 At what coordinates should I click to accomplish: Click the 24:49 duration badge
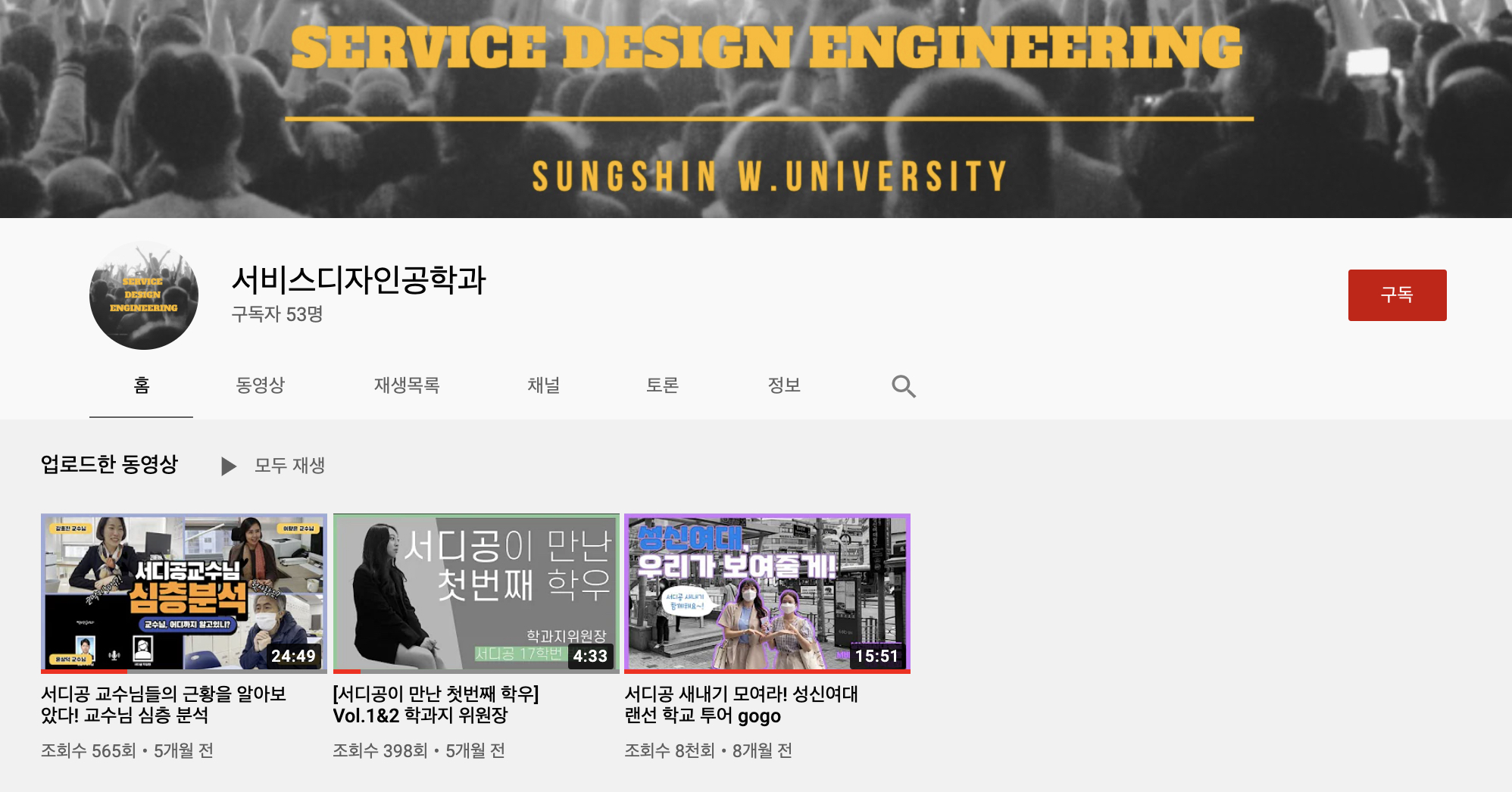[293, 656]
